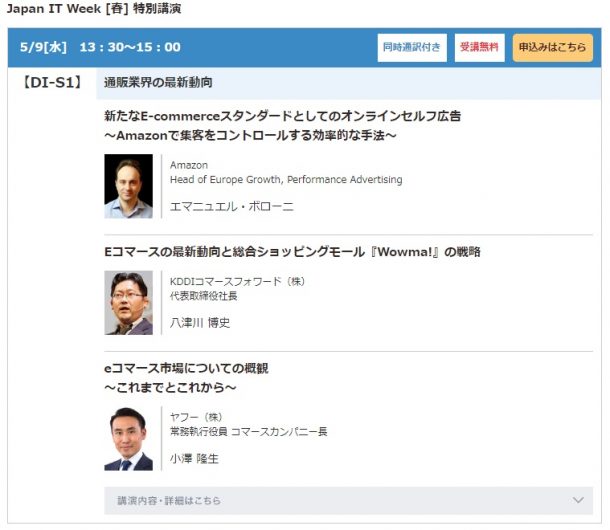Screen dimensions: 610x530
Task: Select the 通販業界の最新動向 session heading
Action: coord(158,82)
